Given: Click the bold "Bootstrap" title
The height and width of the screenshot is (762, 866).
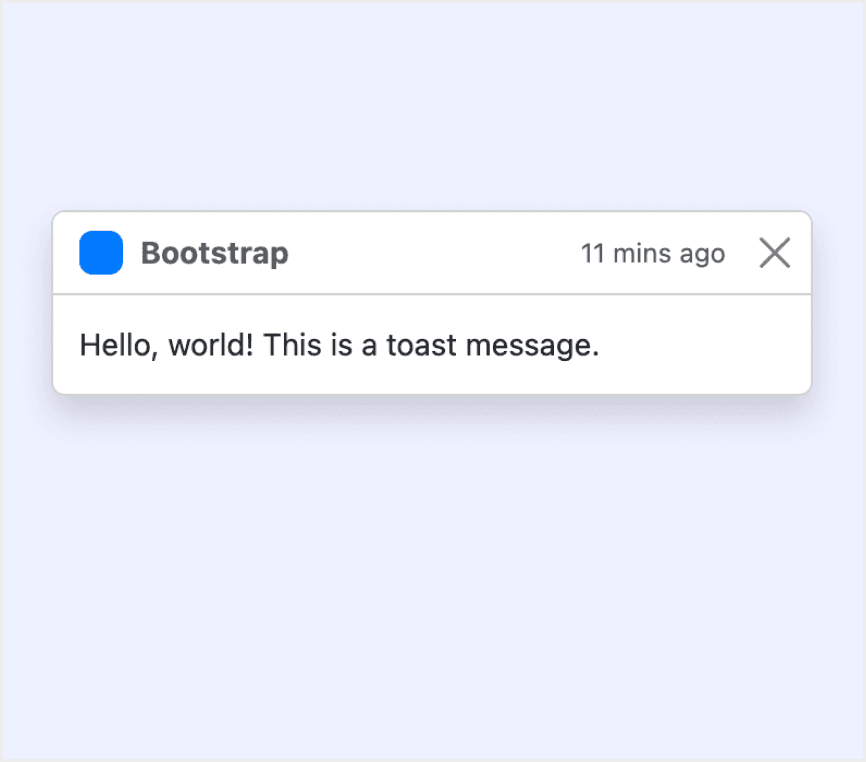Looking at the screenshot, I should click(x=215, y=253).
